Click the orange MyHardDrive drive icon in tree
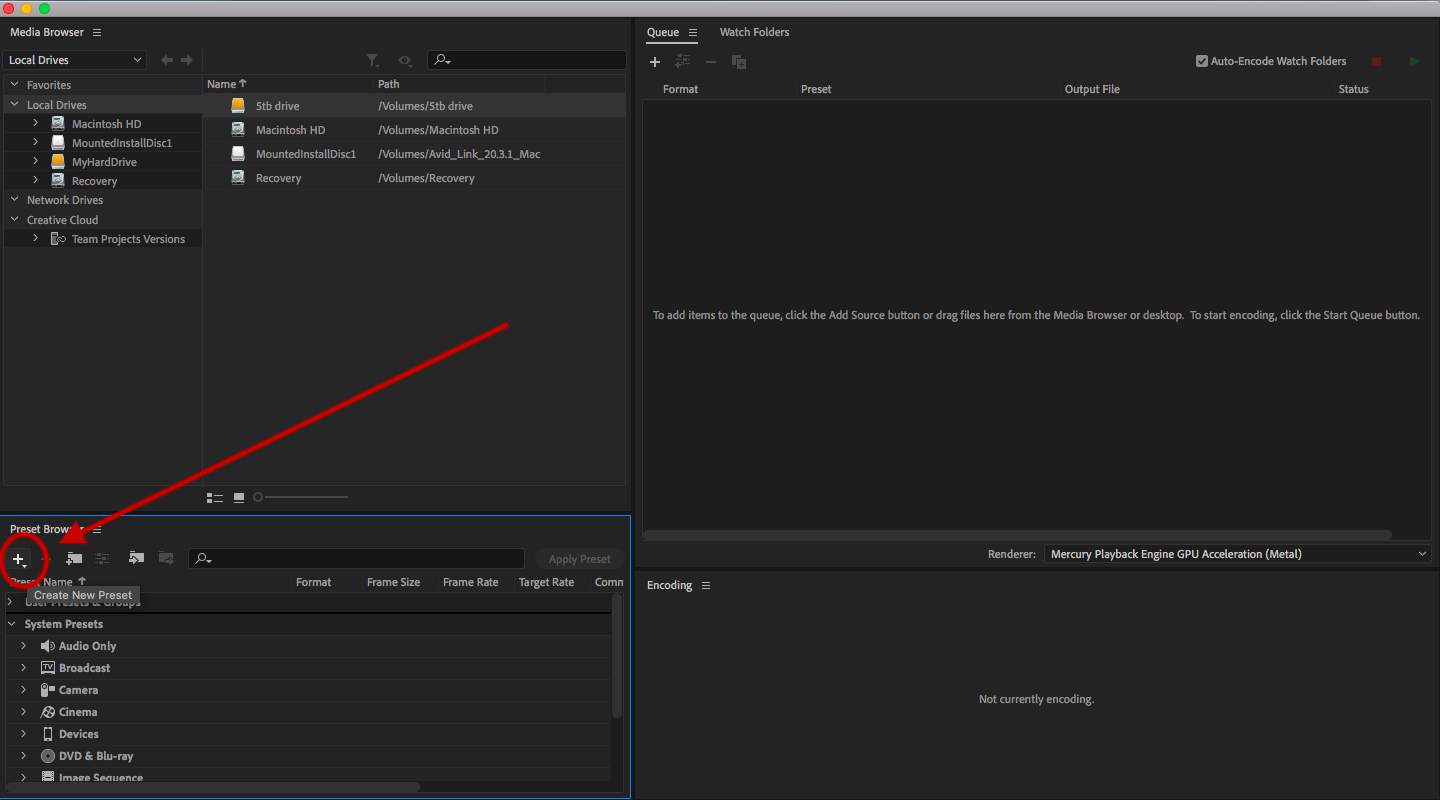Screen dimensions: 1440x800 point(59,161)
